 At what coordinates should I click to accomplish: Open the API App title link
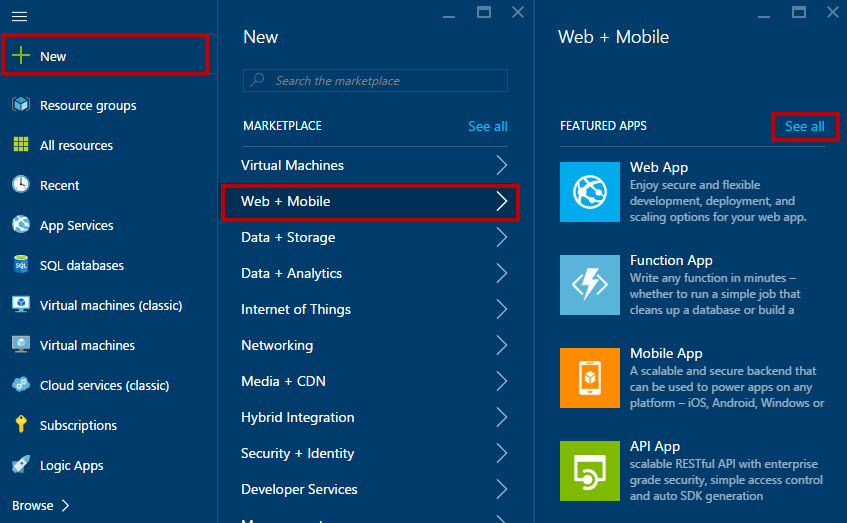coord(655,446)
